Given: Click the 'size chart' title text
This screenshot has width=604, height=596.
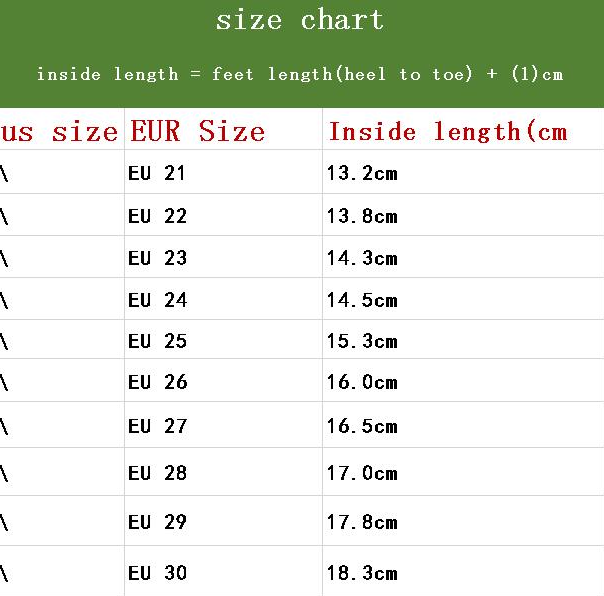Looking at the screenshot, I should pos(300,20).
